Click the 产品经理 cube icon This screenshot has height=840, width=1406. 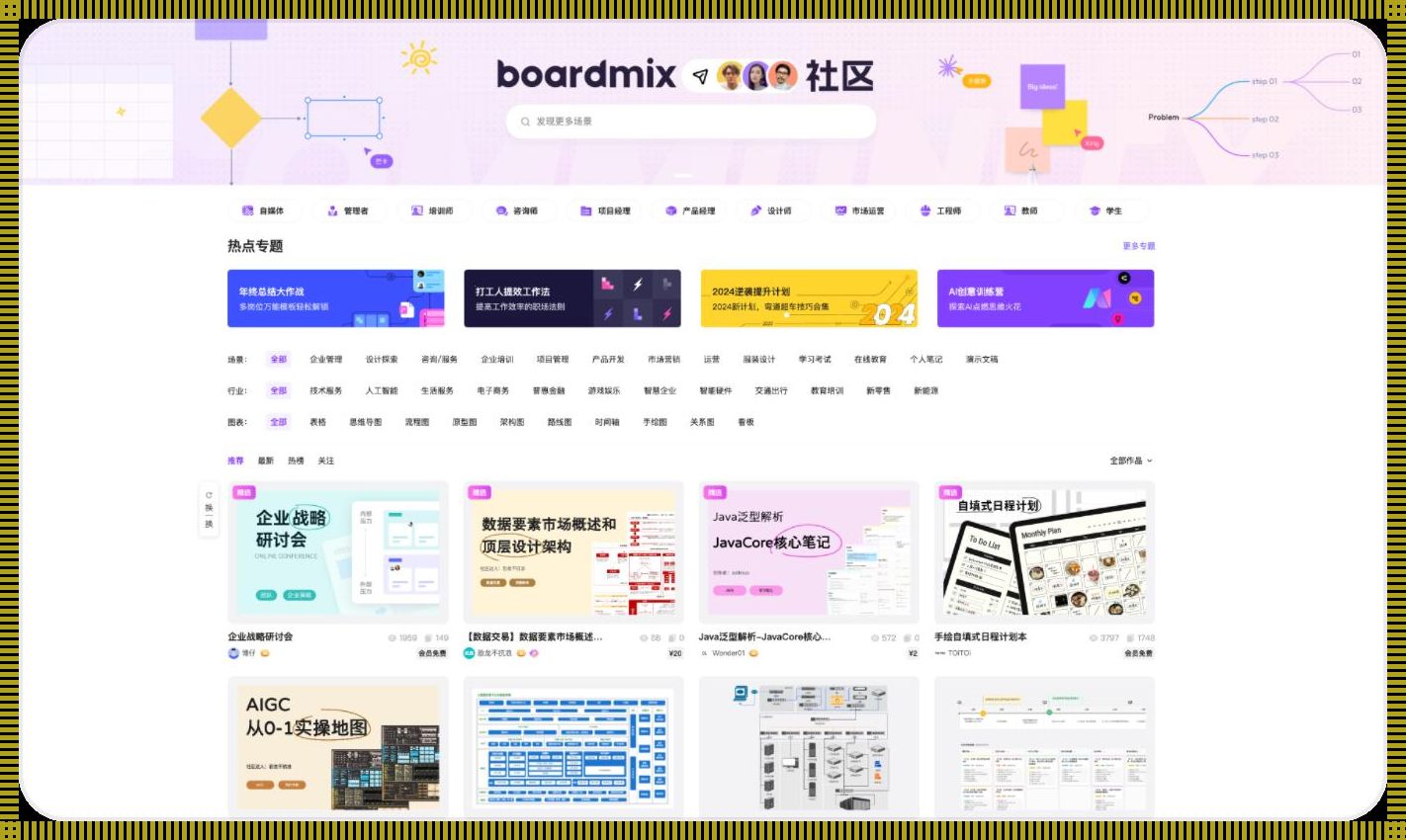pyautogui.click(x=671, y=210)
